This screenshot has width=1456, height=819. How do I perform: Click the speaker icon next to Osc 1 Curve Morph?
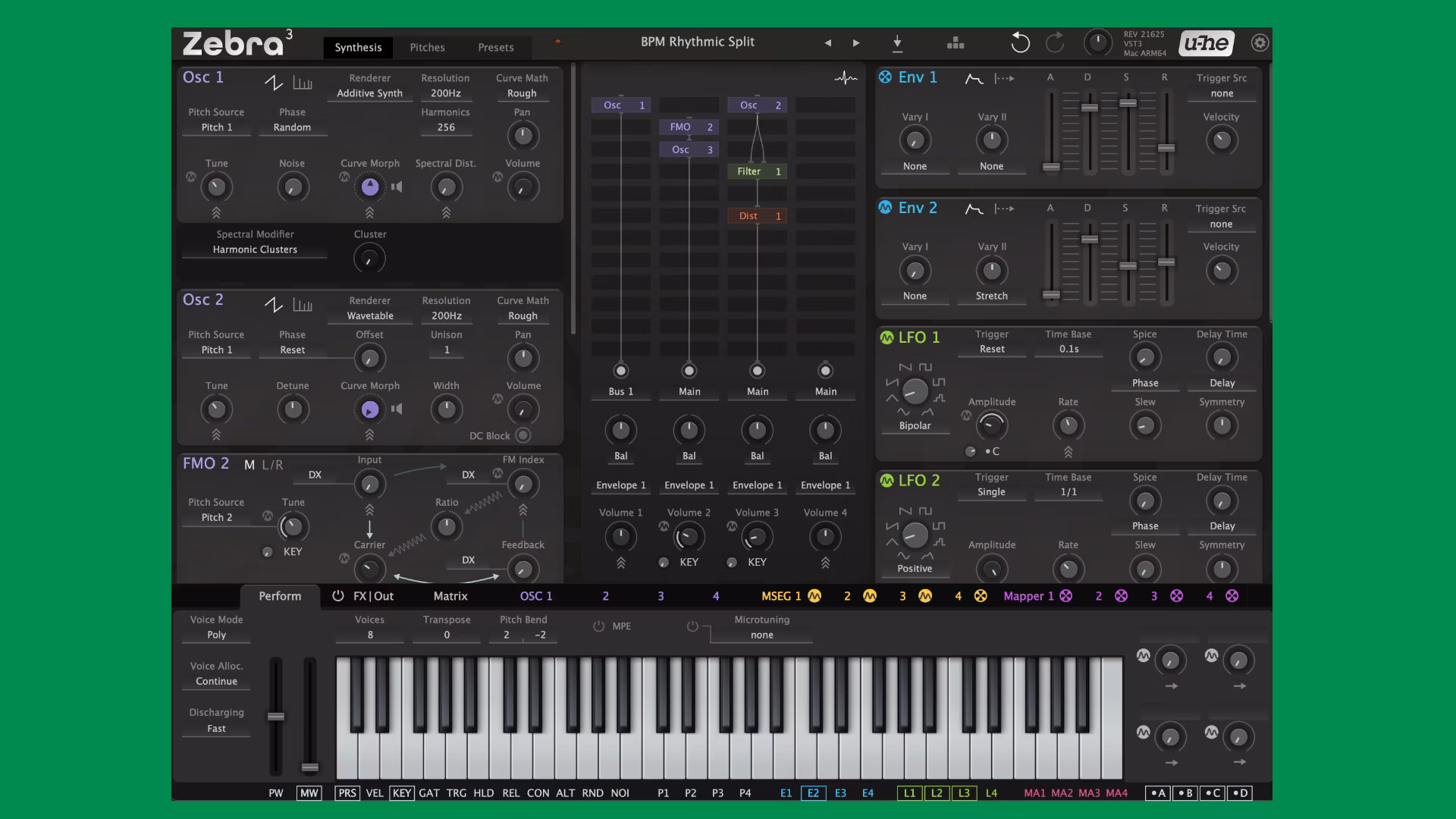pyautogui.click(x=397, y=187)
